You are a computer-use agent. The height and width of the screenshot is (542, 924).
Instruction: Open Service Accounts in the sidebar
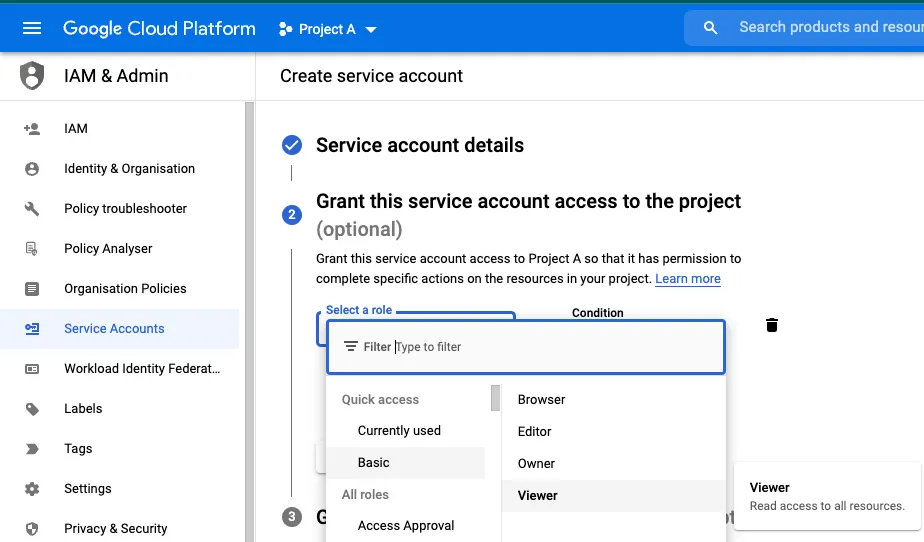pyautogui.click(x=120, y=329)
